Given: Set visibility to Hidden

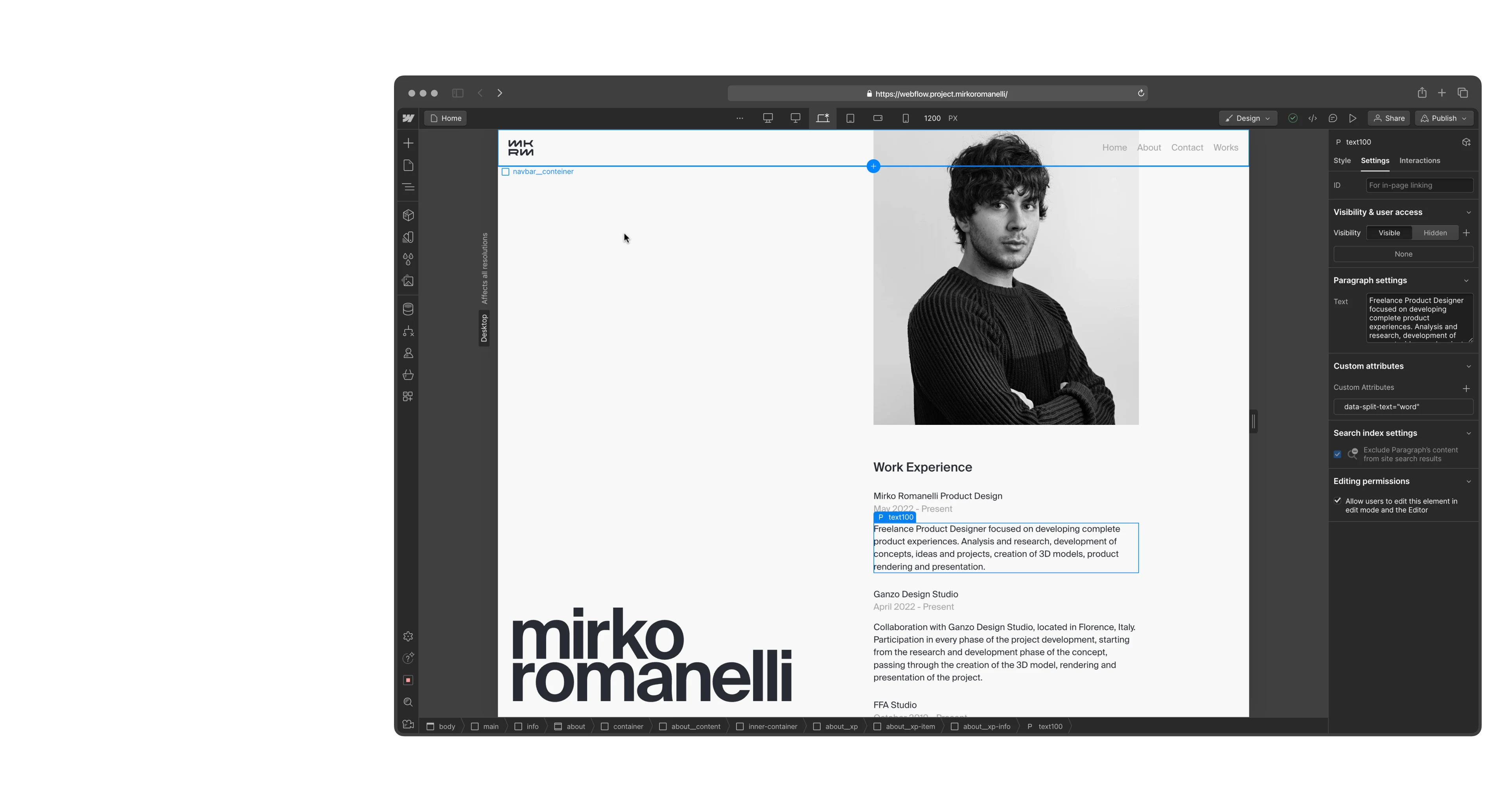Looking at the screenshot, I should pos(1434,233).
